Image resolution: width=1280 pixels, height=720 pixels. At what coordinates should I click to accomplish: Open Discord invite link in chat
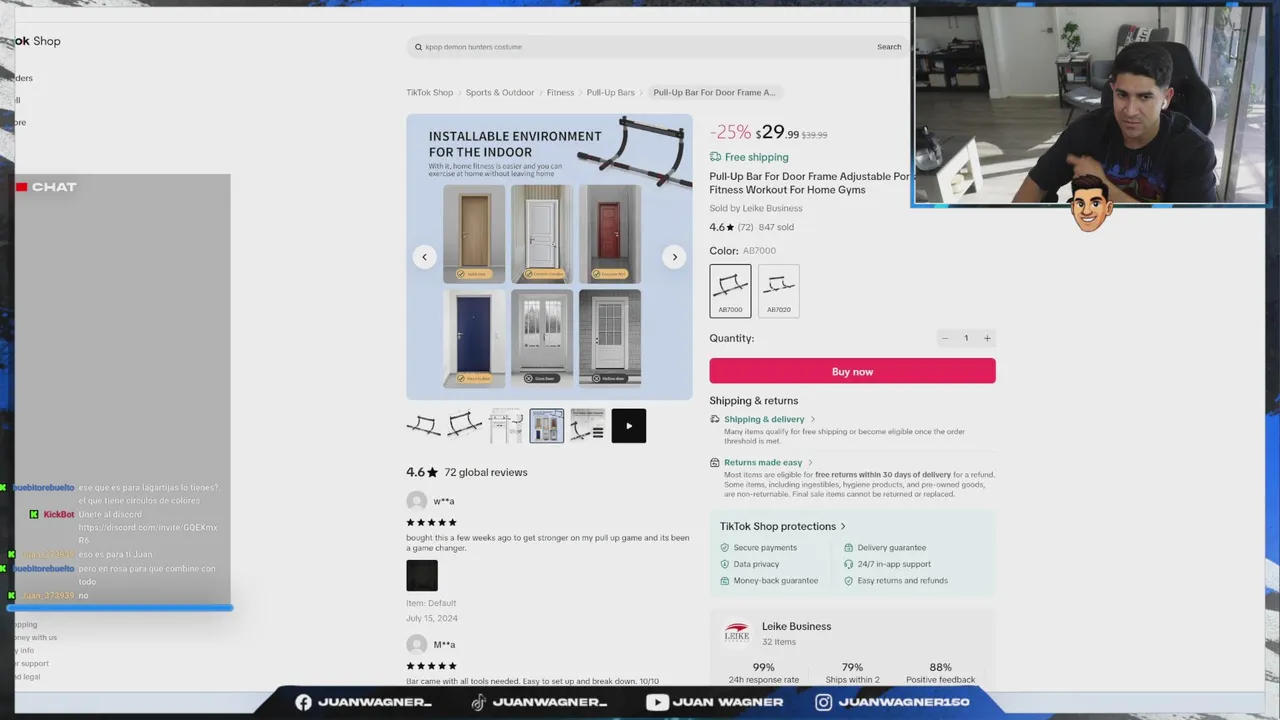(147, 533)
